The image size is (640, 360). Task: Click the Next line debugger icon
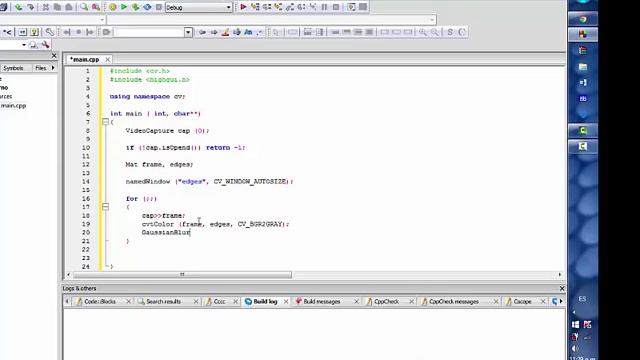(267, 7)
